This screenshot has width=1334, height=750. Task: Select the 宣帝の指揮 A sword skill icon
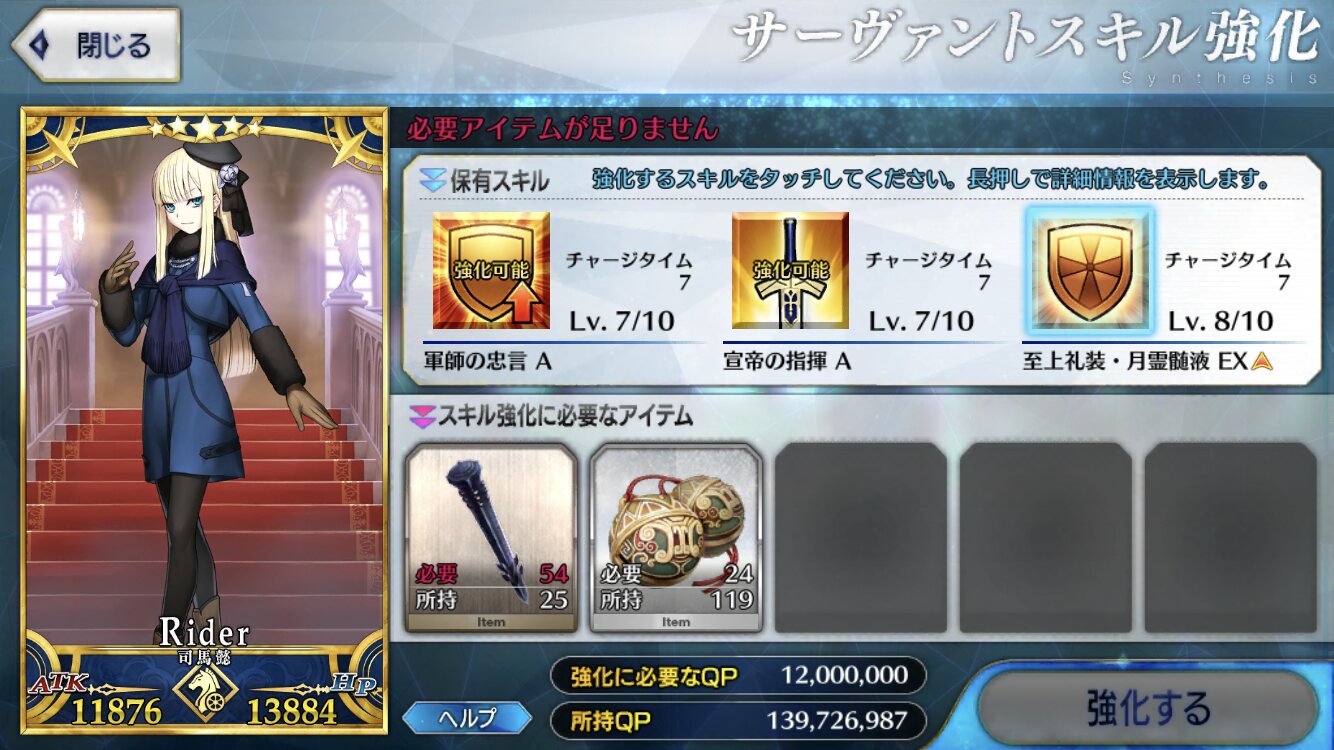click(x=790, y=271)
